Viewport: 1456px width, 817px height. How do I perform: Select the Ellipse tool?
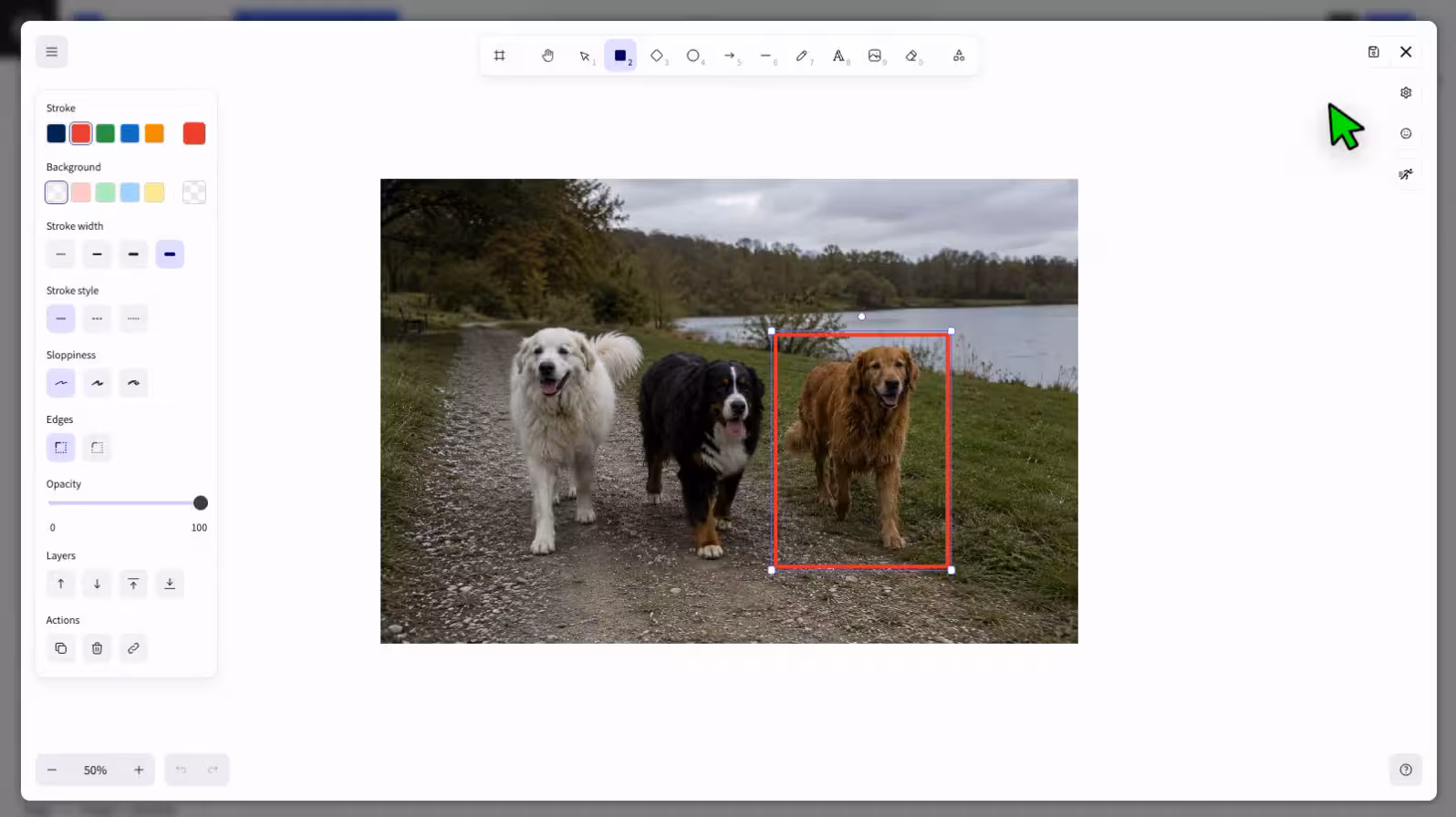[x=693, y=56]
